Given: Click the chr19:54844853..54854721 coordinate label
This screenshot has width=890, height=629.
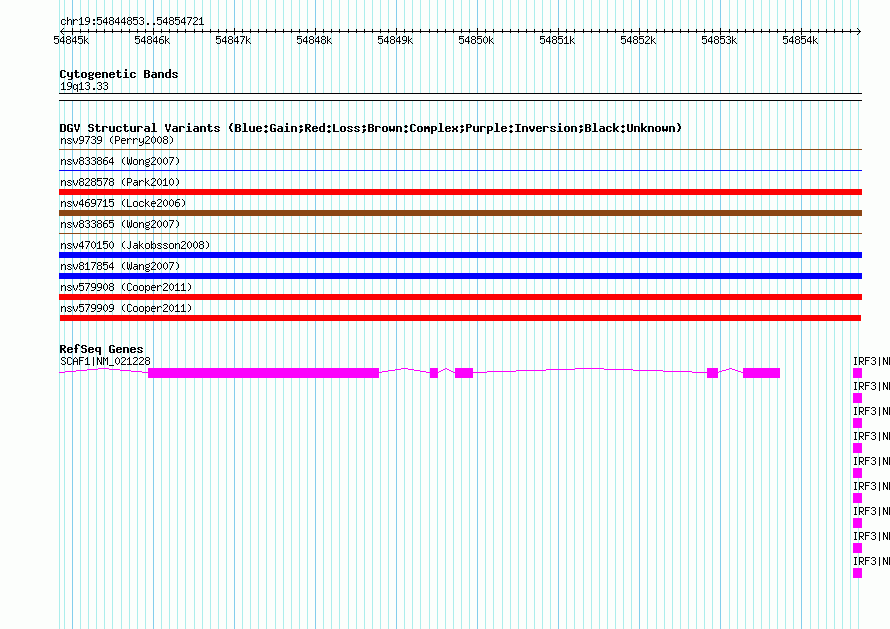Looking at the screenshot, I should (132, 22).
